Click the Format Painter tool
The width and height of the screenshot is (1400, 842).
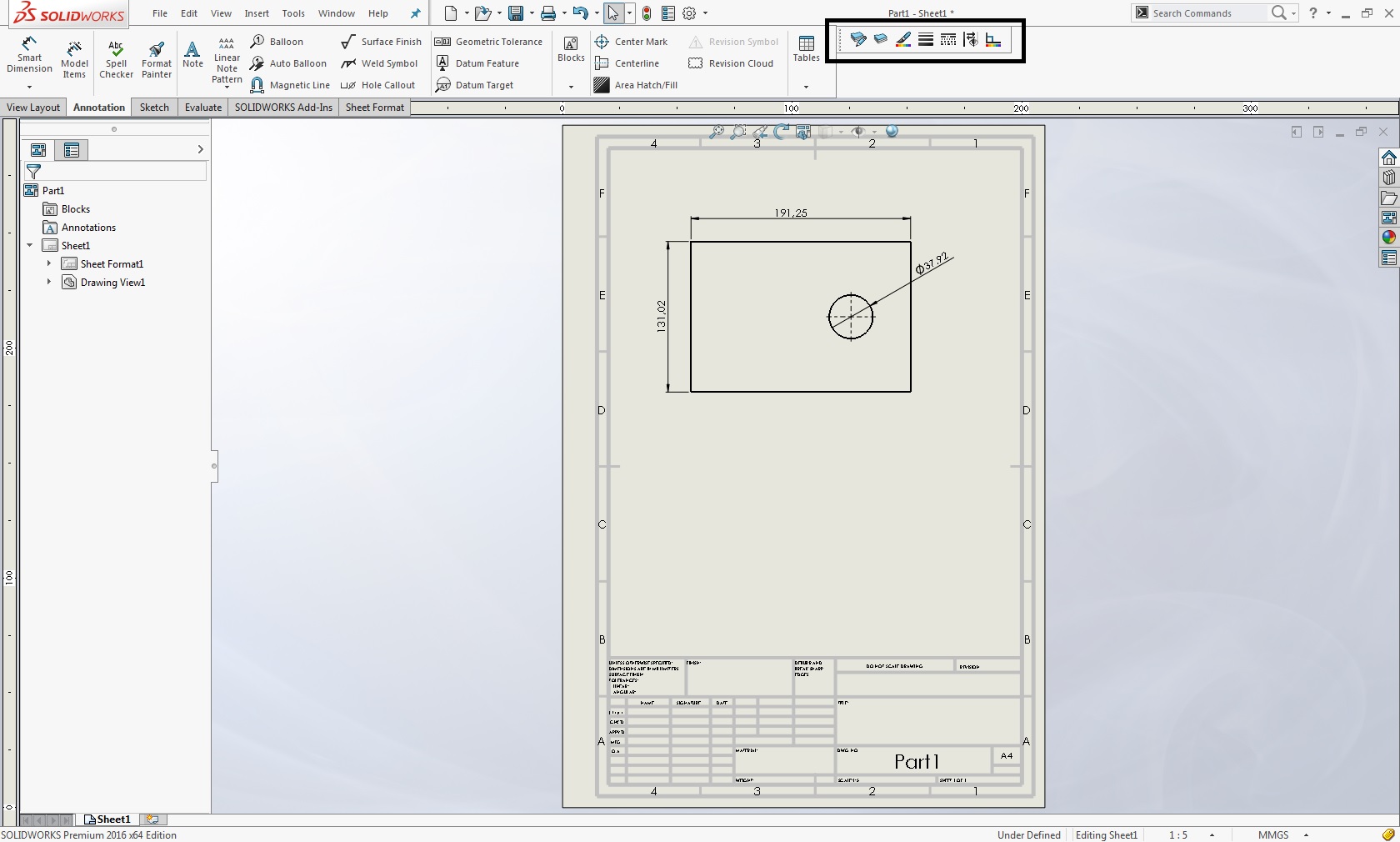157,58
